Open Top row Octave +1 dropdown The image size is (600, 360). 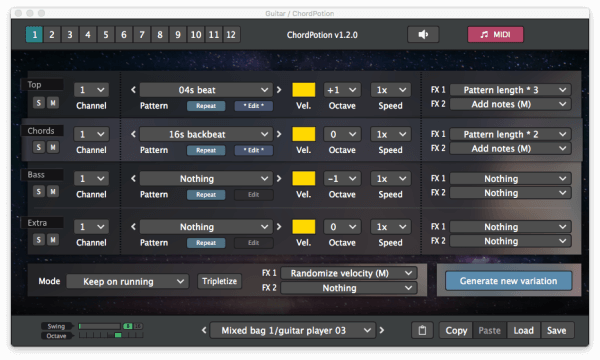pos(342,90)
